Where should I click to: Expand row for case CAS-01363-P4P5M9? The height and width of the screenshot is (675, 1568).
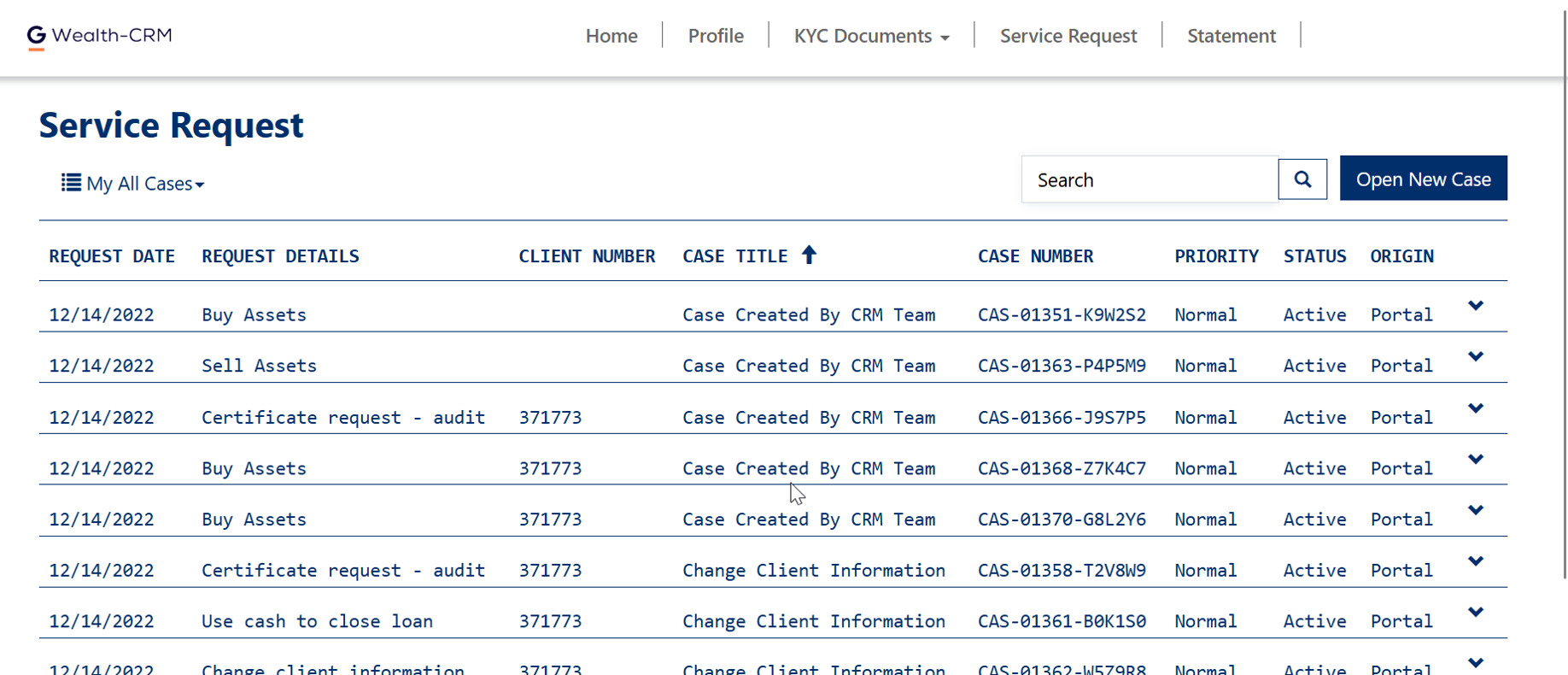[1475, 356]
